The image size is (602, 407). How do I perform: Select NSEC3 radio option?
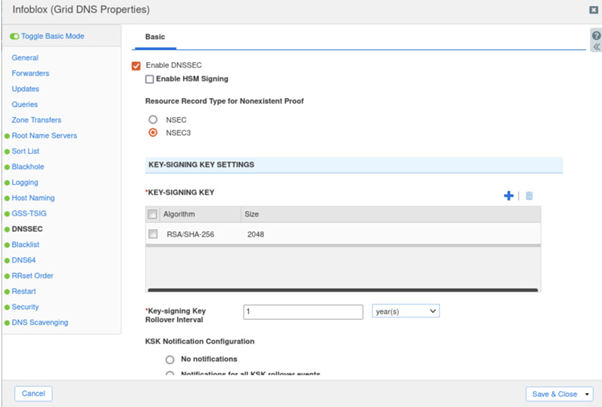coord(153,132)
